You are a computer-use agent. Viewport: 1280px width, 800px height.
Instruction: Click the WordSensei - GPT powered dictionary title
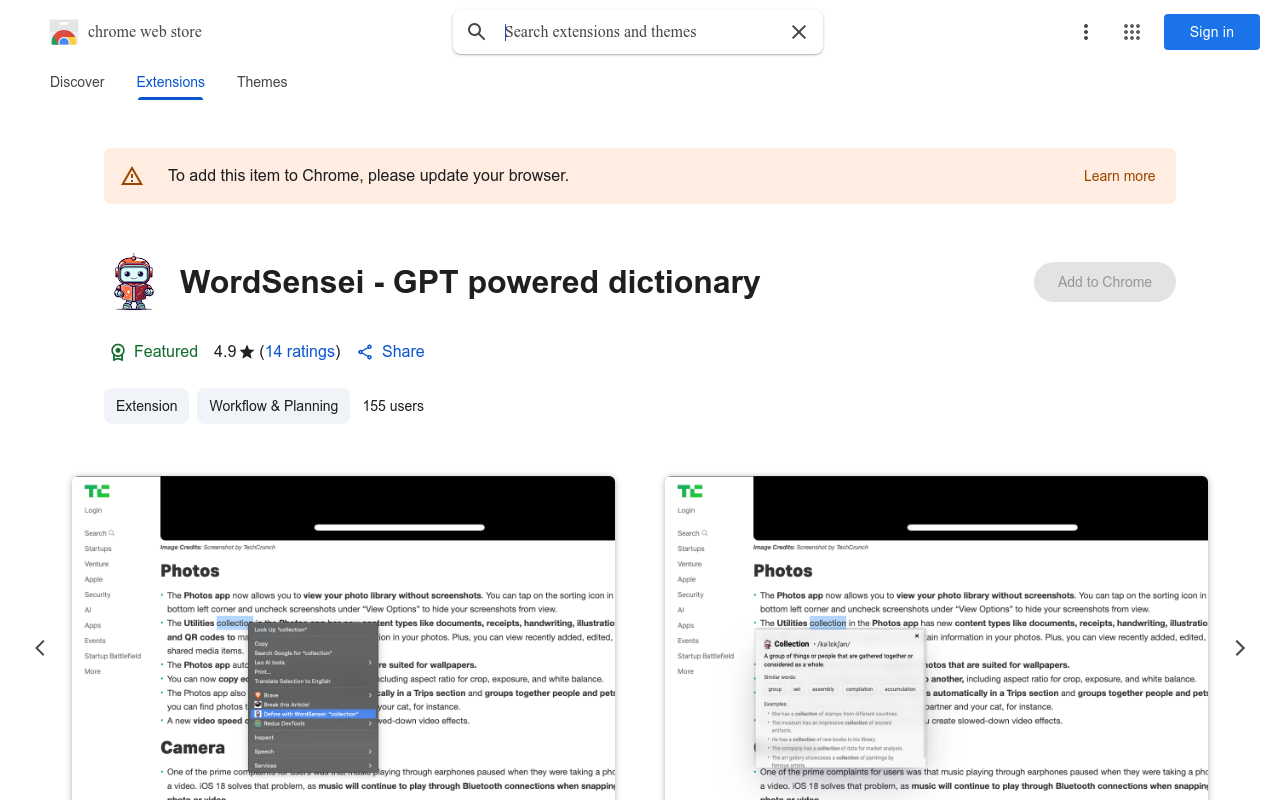point(470,282)
